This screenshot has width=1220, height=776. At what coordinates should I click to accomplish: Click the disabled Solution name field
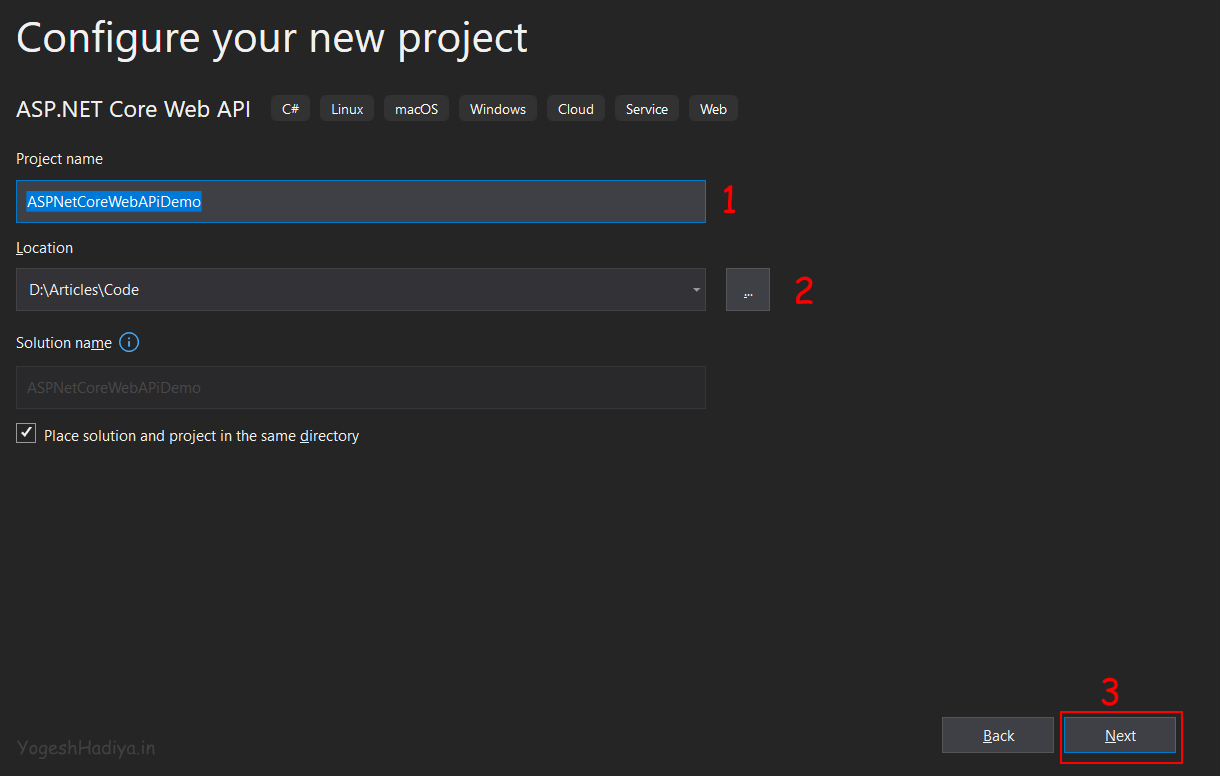361,387
